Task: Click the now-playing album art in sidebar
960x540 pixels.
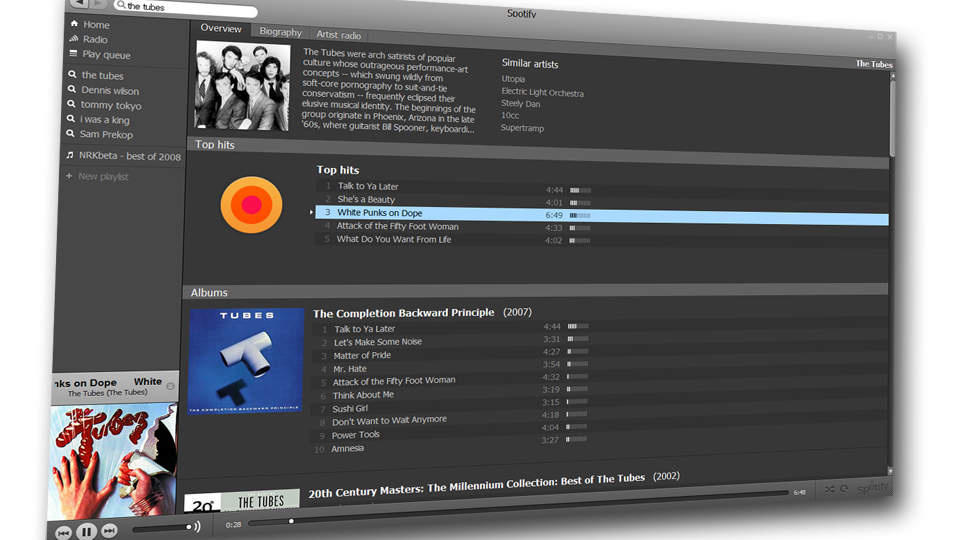Action: point(113,460)
